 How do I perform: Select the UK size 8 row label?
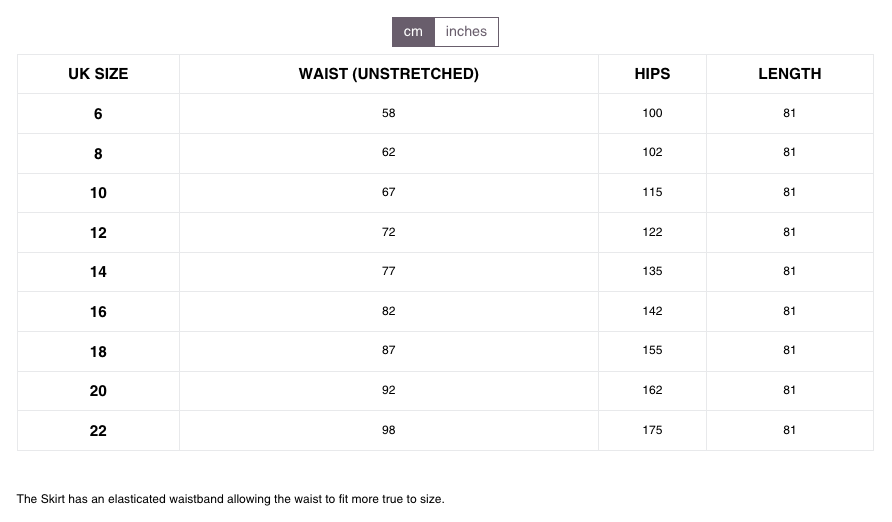tap(98, 154)
